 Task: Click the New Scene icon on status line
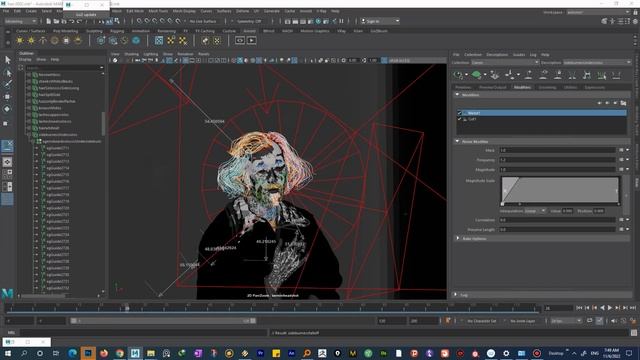click(x=49, y=21)
